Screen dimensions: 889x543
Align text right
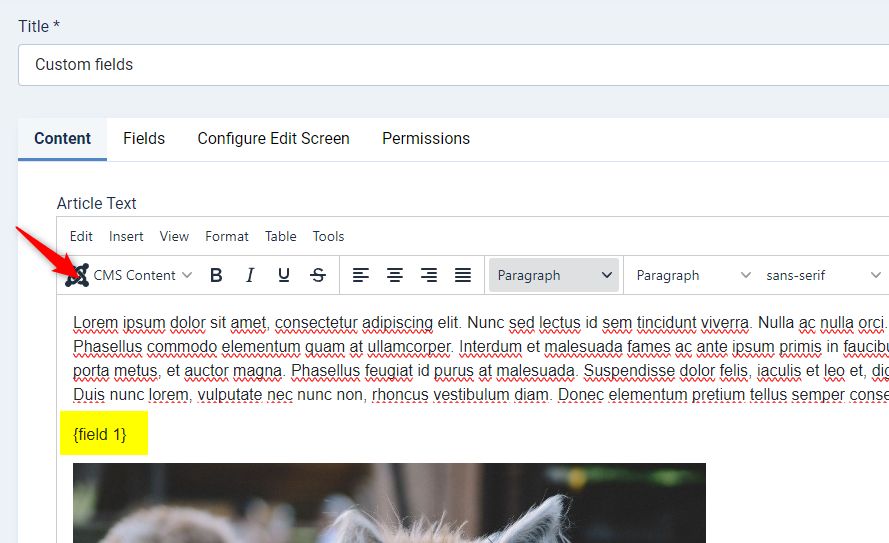pos(429,275)
